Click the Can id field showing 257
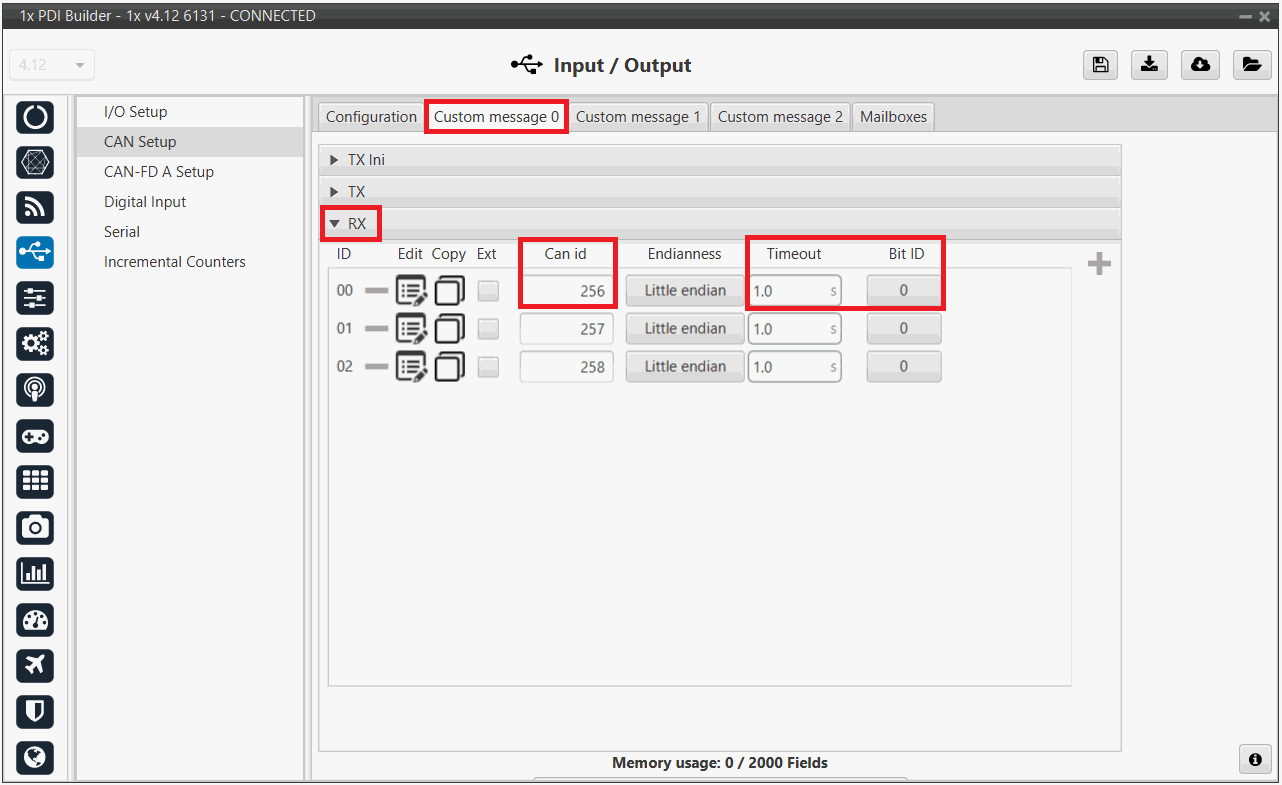Image resolution: width=1282 pixels, height=785 pixels. (567, 329)
